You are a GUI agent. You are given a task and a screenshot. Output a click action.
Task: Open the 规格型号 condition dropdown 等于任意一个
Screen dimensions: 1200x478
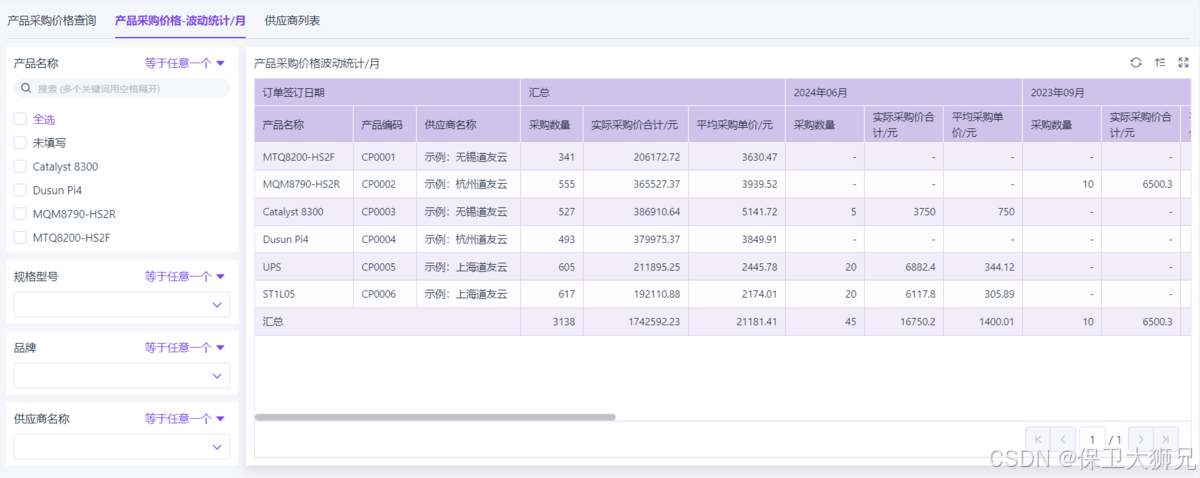(x=185, y=277)
